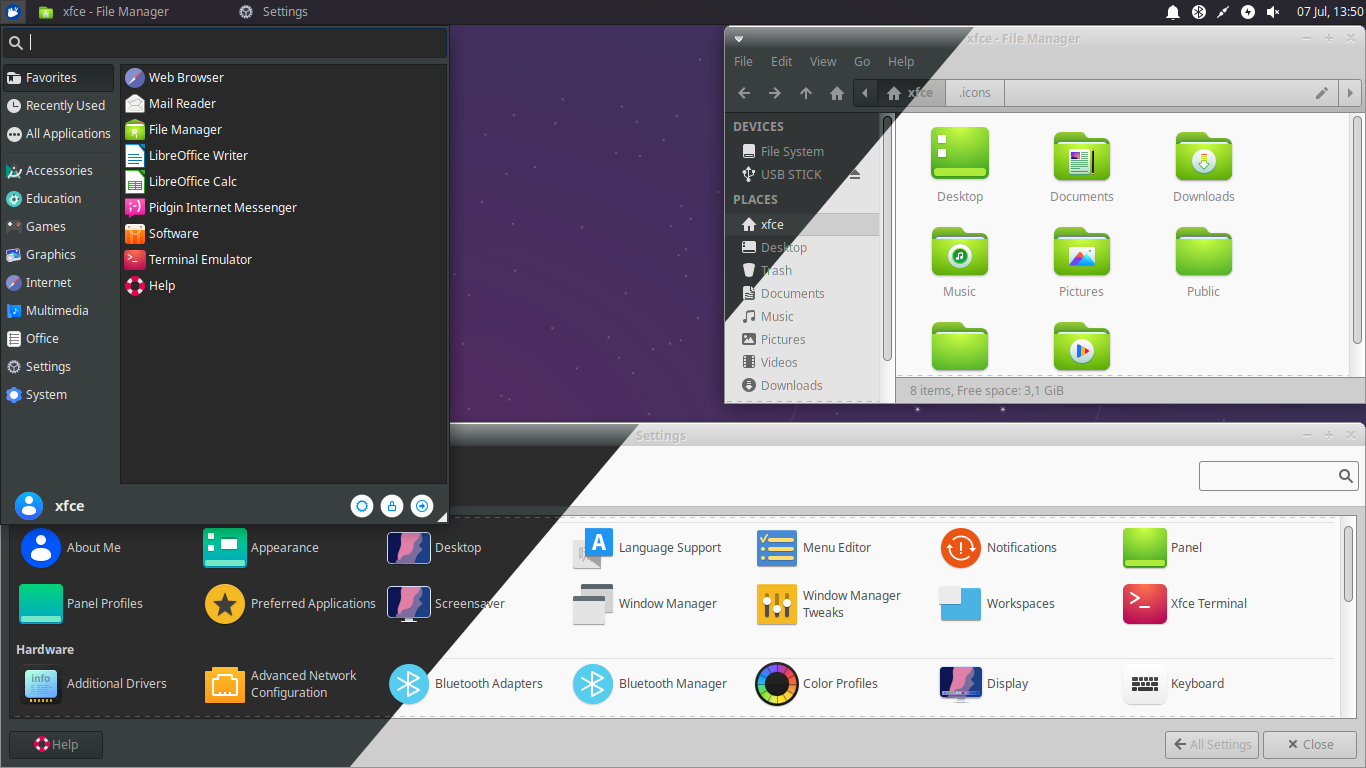The image size is (1366, 768).
Task: Click the Whisker menu search field
Action: coord(225,43)
